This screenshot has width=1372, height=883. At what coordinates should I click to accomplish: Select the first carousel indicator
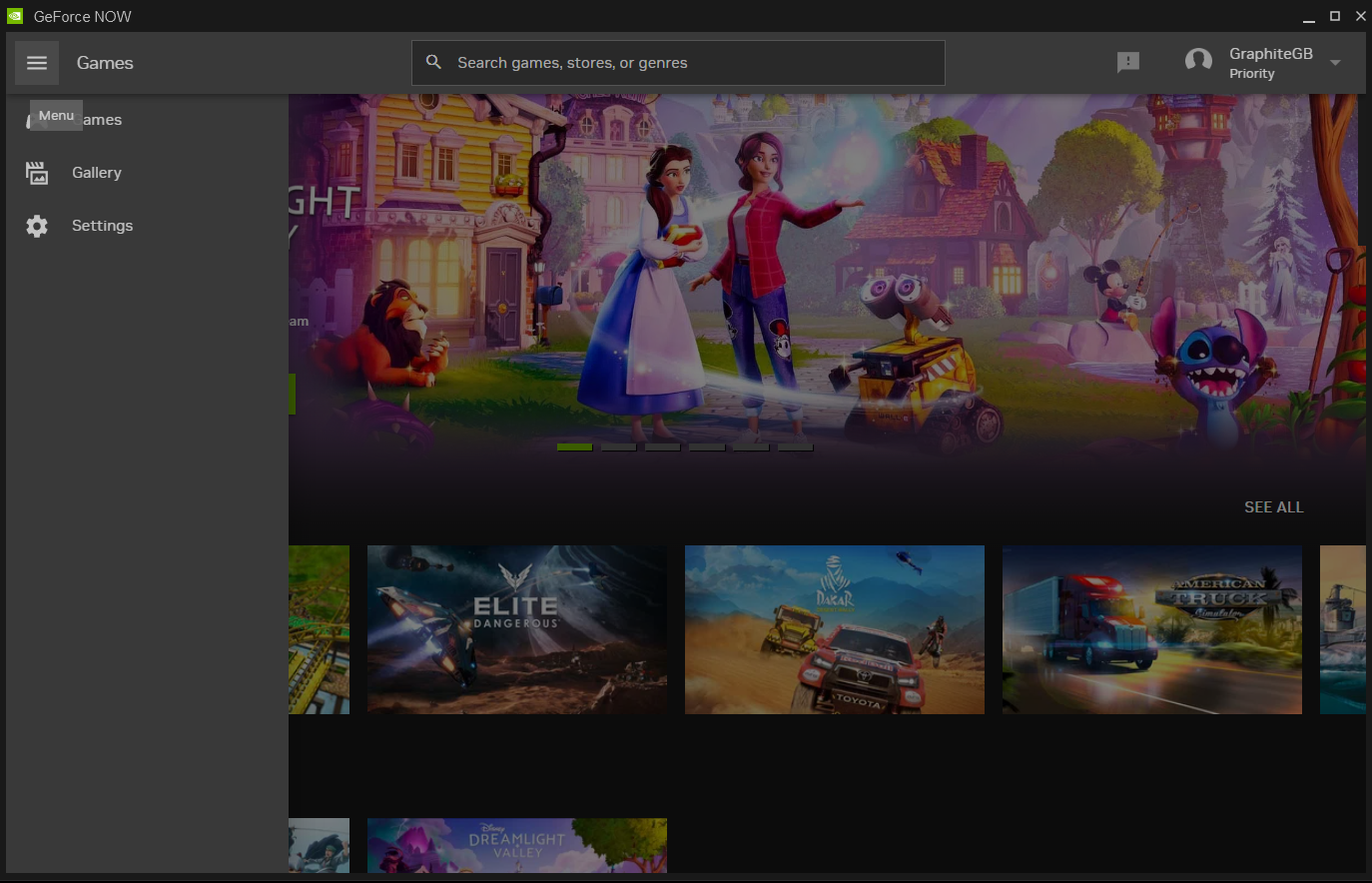point(575,447)
